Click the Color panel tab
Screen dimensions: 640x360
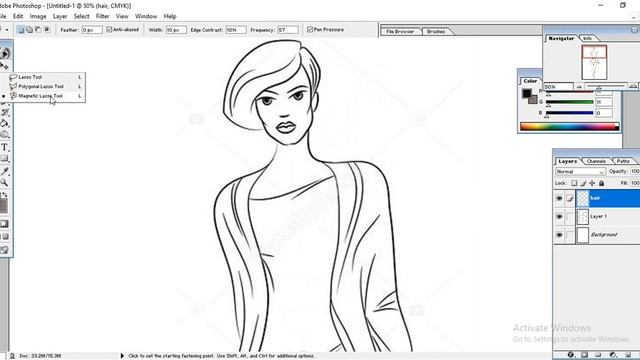click(x=530, y=81)
